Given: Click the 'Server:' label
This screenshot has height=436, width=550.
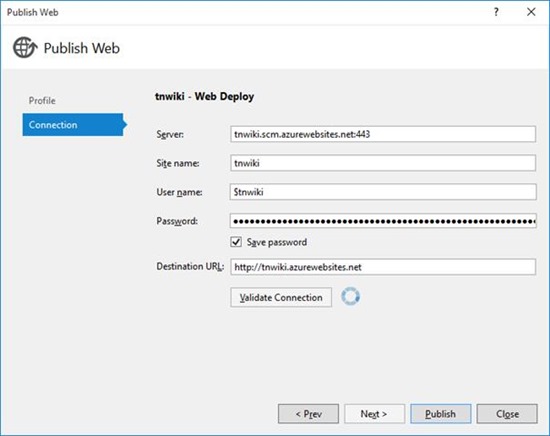Looking at the screenshot, I should pos(170,134).
